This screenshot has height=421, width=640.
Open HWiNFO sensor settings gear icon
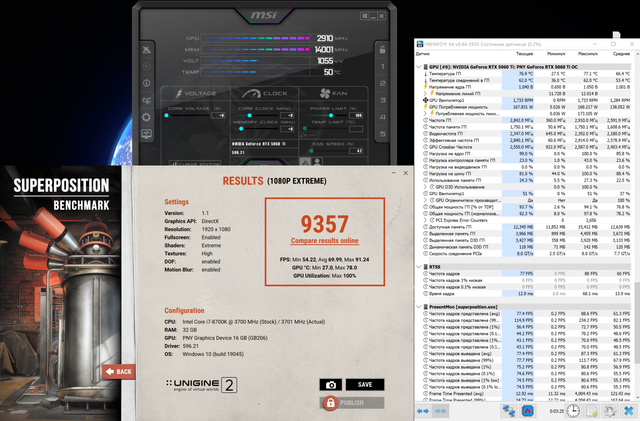pos(610,410)
